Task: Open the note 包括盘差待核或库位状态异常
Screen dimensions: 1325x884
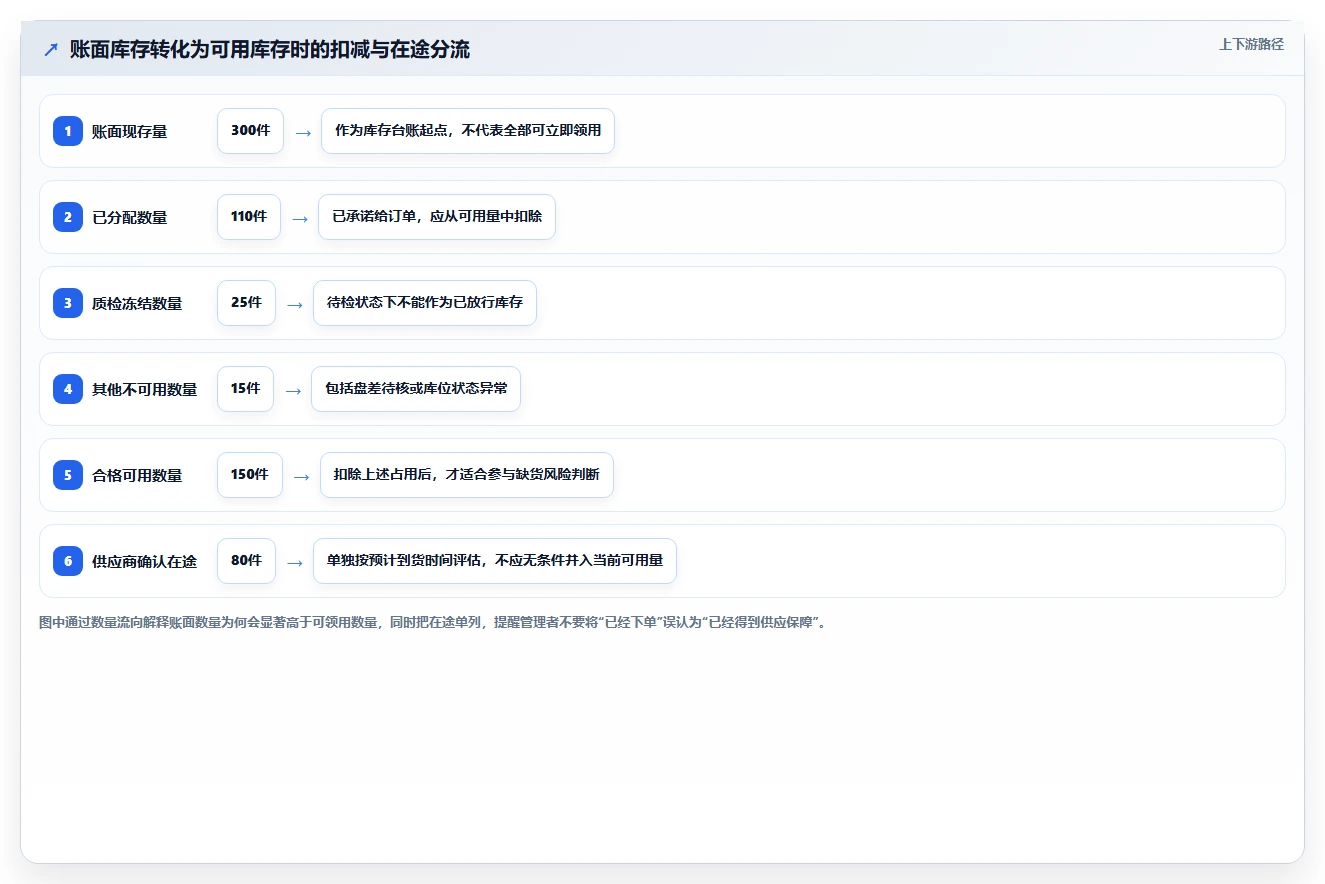Action: 416,389
